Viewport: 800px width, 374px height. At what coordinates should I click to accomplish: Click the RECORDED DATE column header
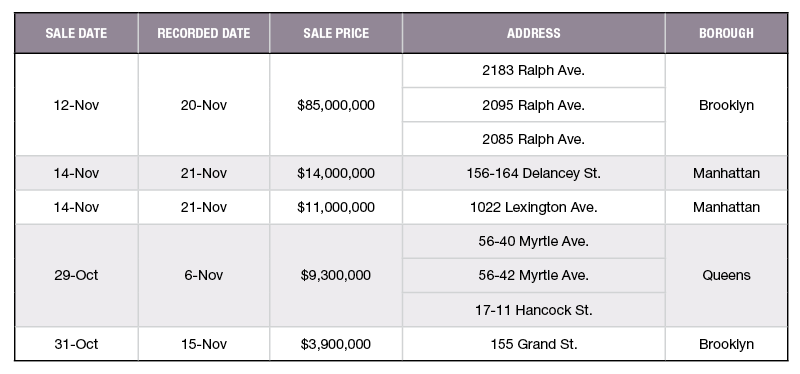(x=204, y=33)
